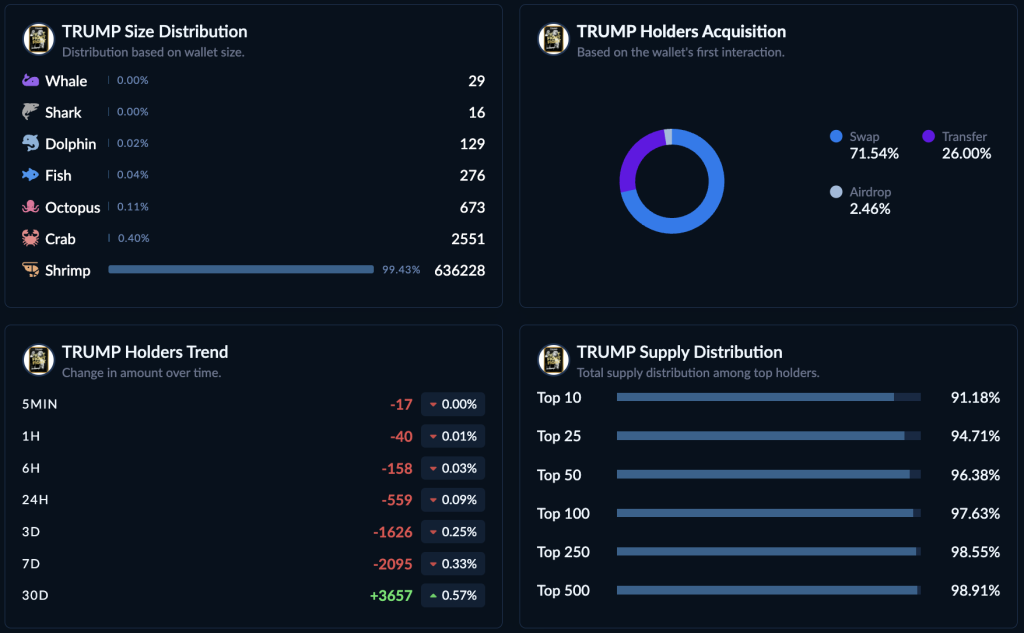Screen dimensions: 1024x633
Task: Click the TRUMP Holders Acquisition heading
Action: point(681,31)
